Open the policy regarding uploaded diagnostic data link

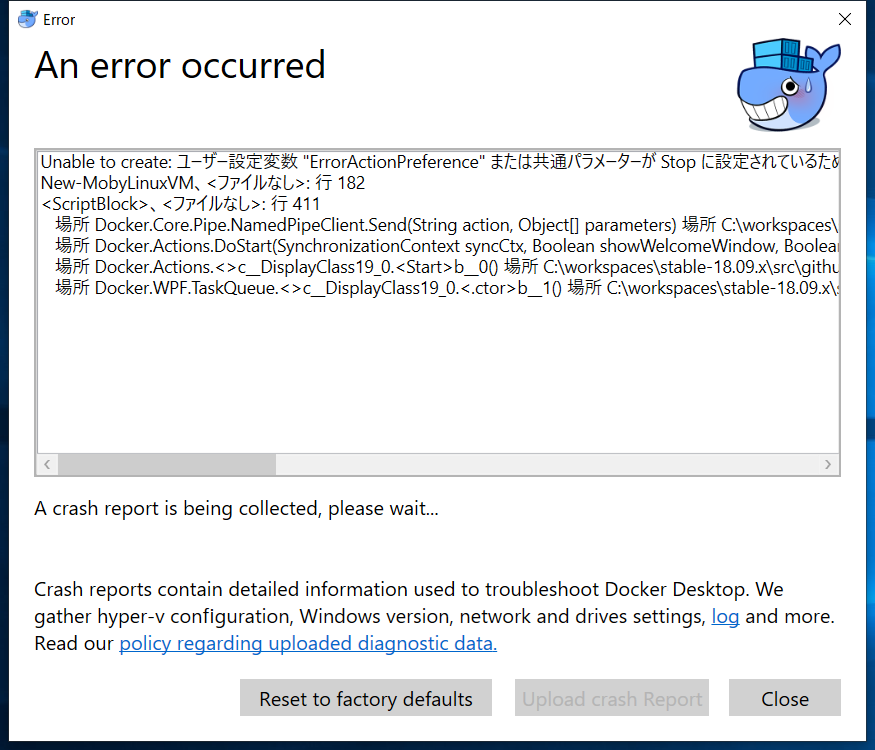coord(308,644)
